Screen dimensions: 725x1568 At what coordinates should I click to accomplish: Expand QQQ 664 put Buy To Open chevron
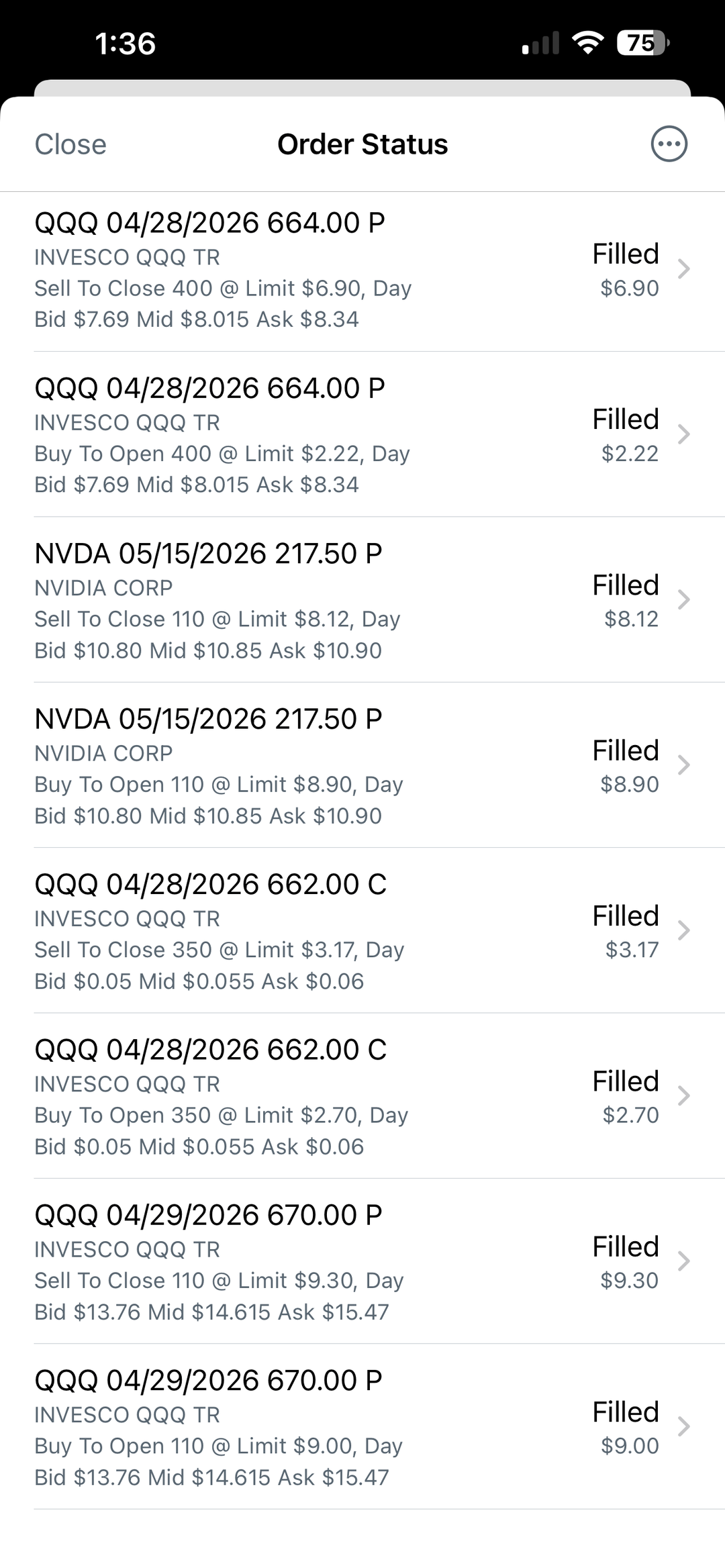pyautogui.click(x=683, y=434)
